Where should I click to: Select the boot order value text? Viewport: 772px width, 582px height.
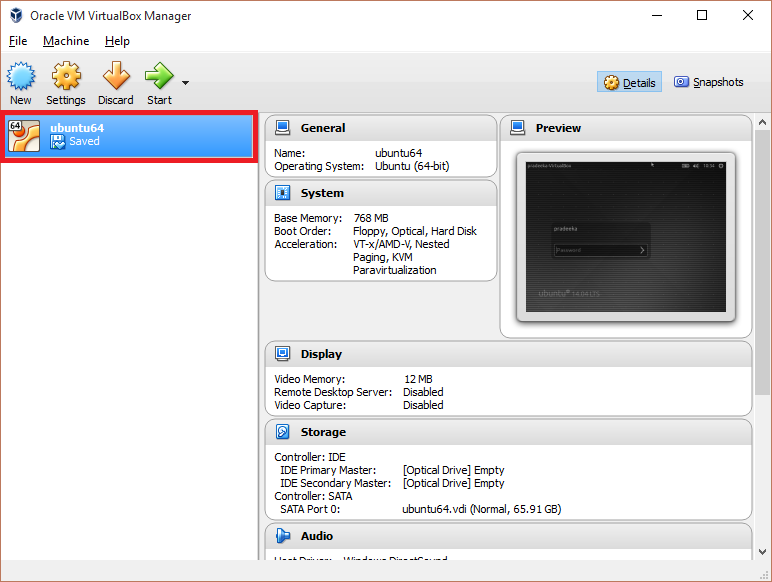coord(415,231)
